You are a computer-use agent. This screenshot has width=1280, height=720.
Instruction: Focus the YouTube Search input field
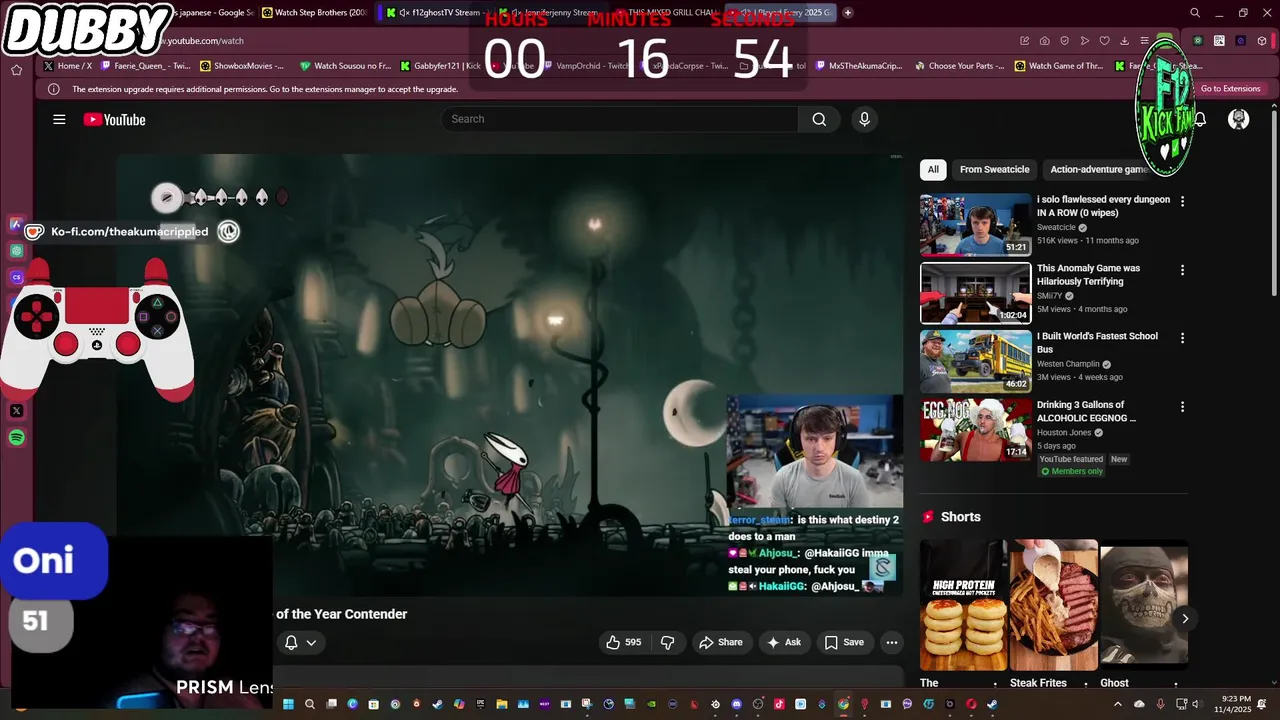pos(620,119)
